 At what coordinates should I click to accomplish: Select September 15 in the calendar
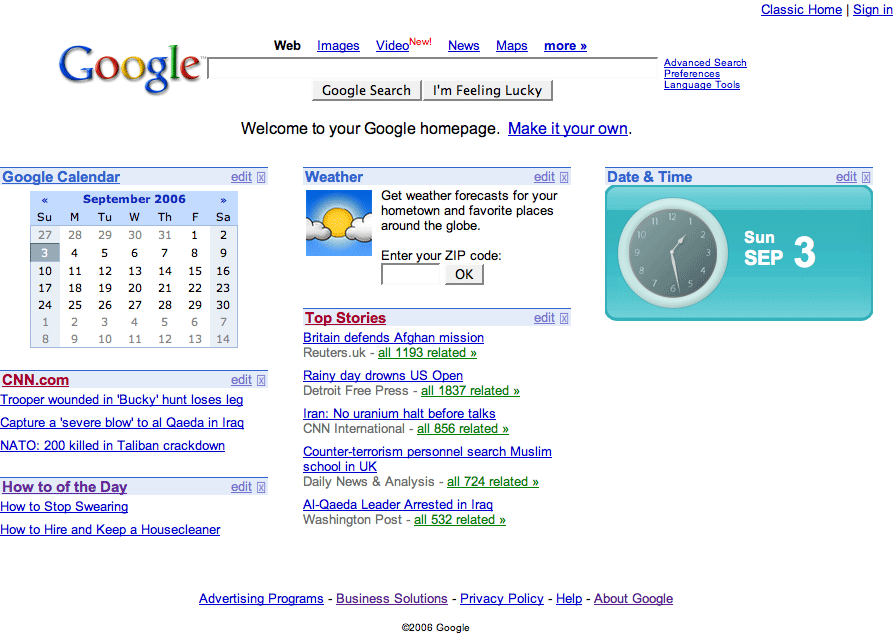[x=195, y=271]
